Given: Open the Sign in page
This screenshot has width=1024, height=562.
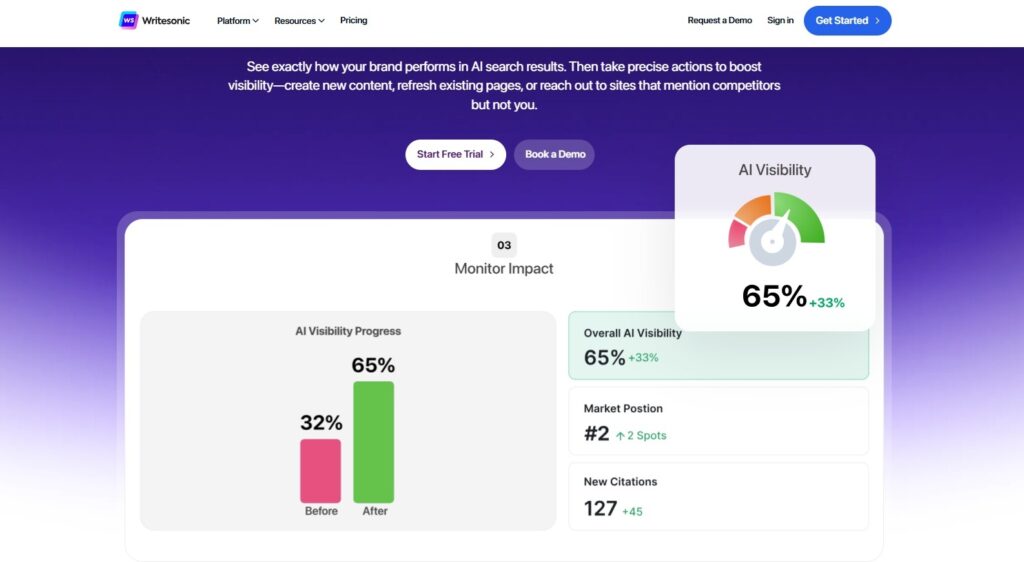Looking at the screenshot, I should tap(780, 21).
